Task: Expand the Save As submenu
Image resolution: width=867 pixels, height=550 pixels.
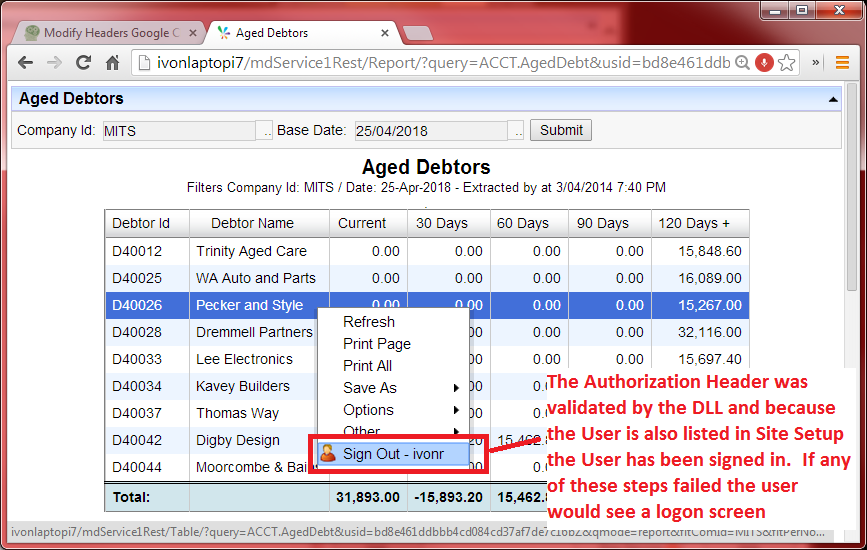Action: [x=456, y=388]
